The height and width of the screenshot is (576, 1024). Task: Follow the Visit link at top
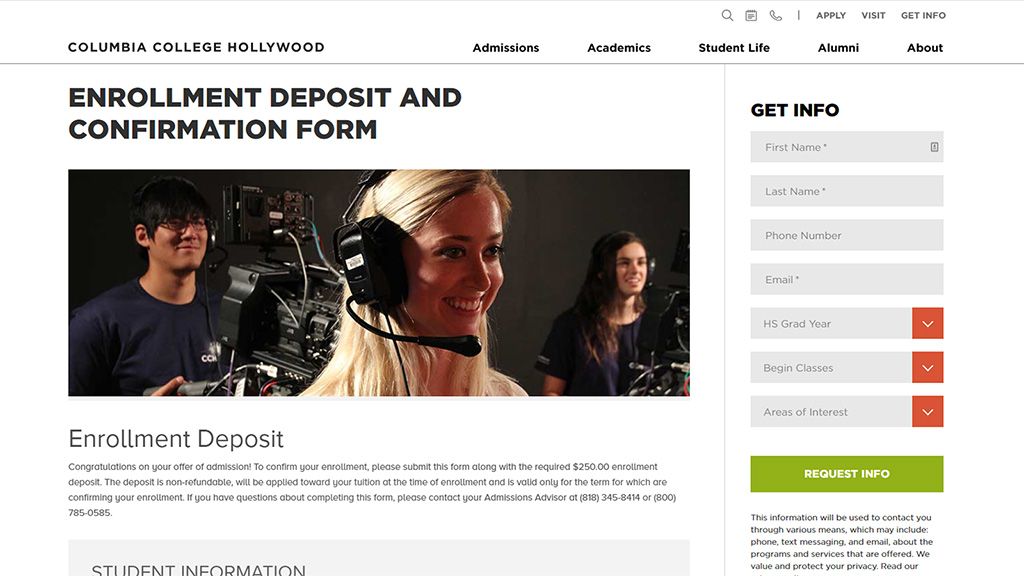pos(873,15)
